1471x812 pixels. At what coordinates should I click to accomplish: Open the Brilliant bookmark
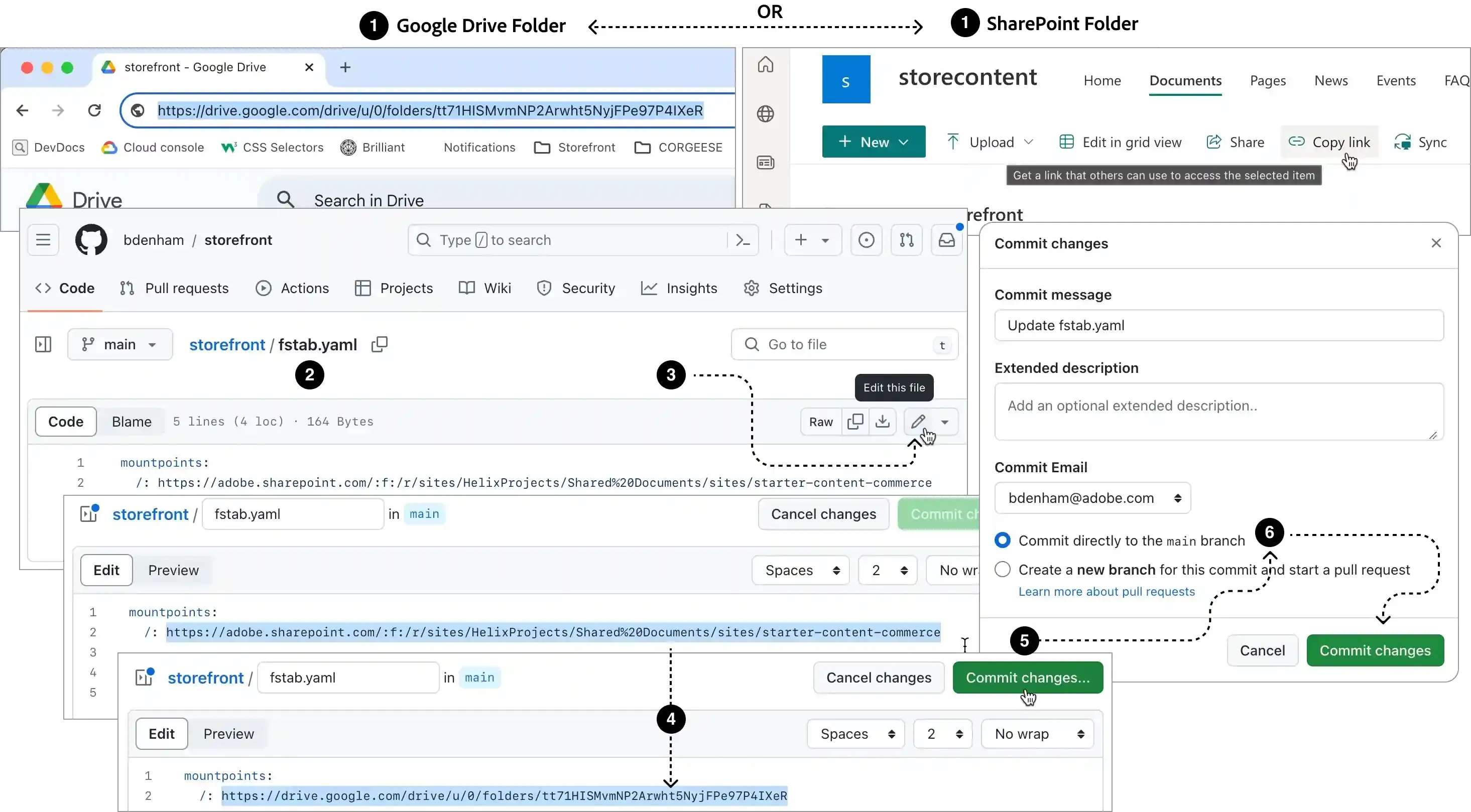click(x=373, y=147)
